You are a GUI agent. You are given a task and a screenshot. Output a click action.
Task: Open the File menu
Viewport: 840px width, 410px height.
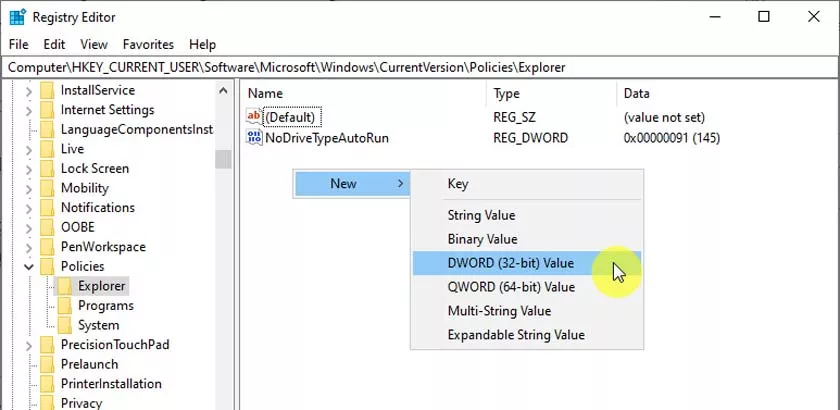tap(18, 44)
